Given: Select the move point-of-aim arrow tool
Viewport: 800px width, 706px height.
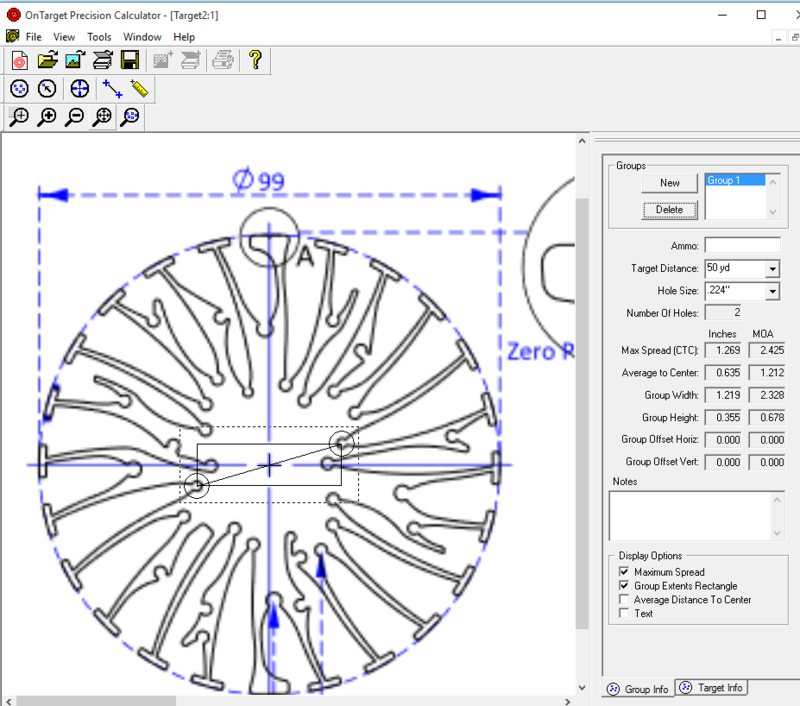Looking at the screenshot, I should click(x=47, y=89).
